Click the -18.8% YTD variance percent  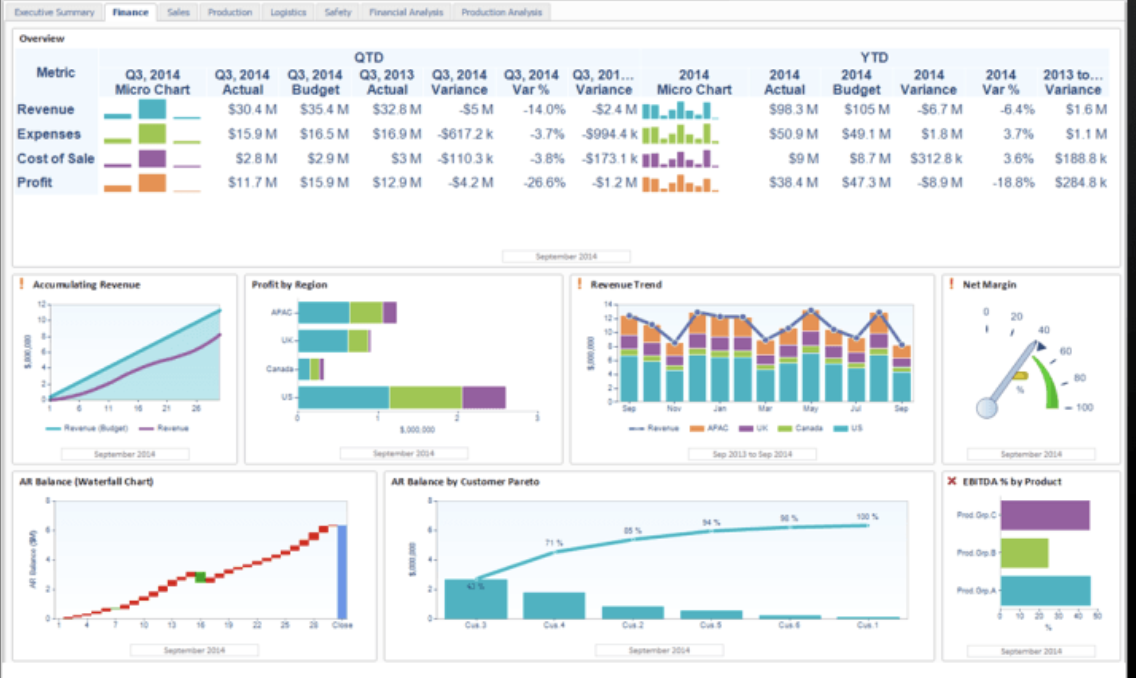point(1013,183)
